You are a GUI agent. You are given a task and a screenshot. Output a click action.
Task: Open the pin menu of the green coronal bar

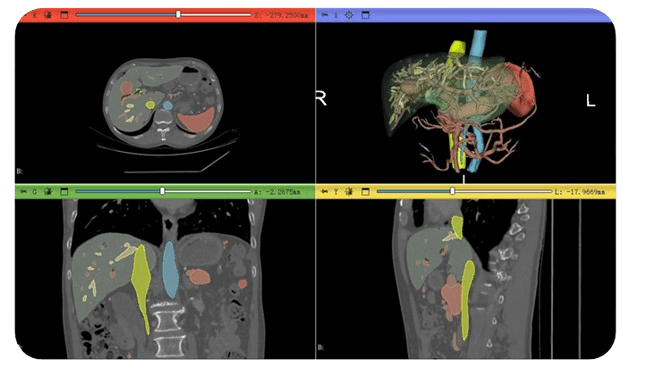23,192
